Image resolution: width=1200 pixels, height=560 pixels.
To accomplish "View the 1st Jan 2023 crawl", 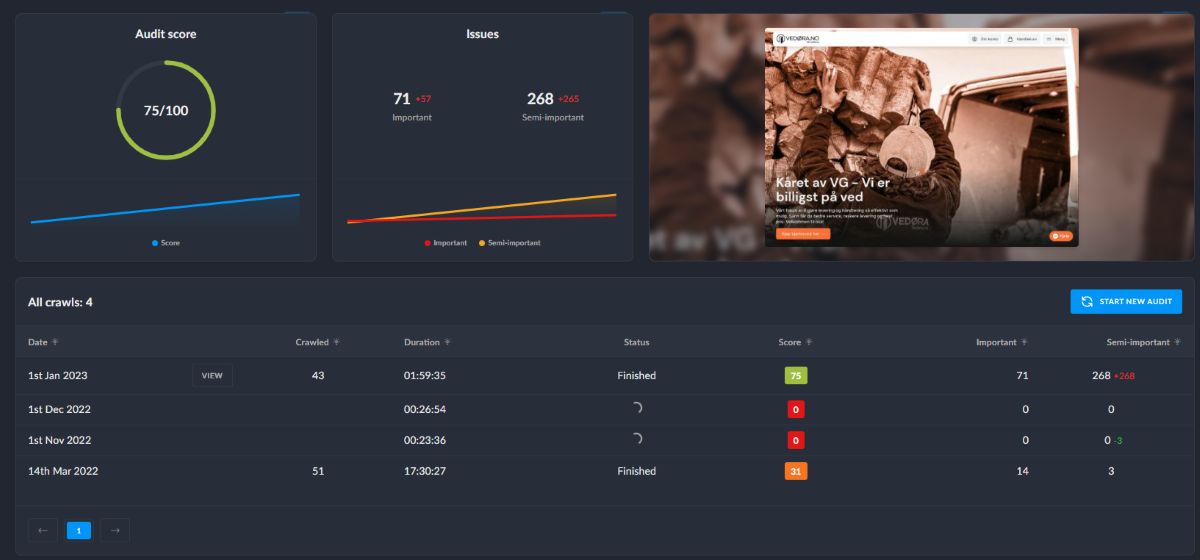I will pos(212,376).
